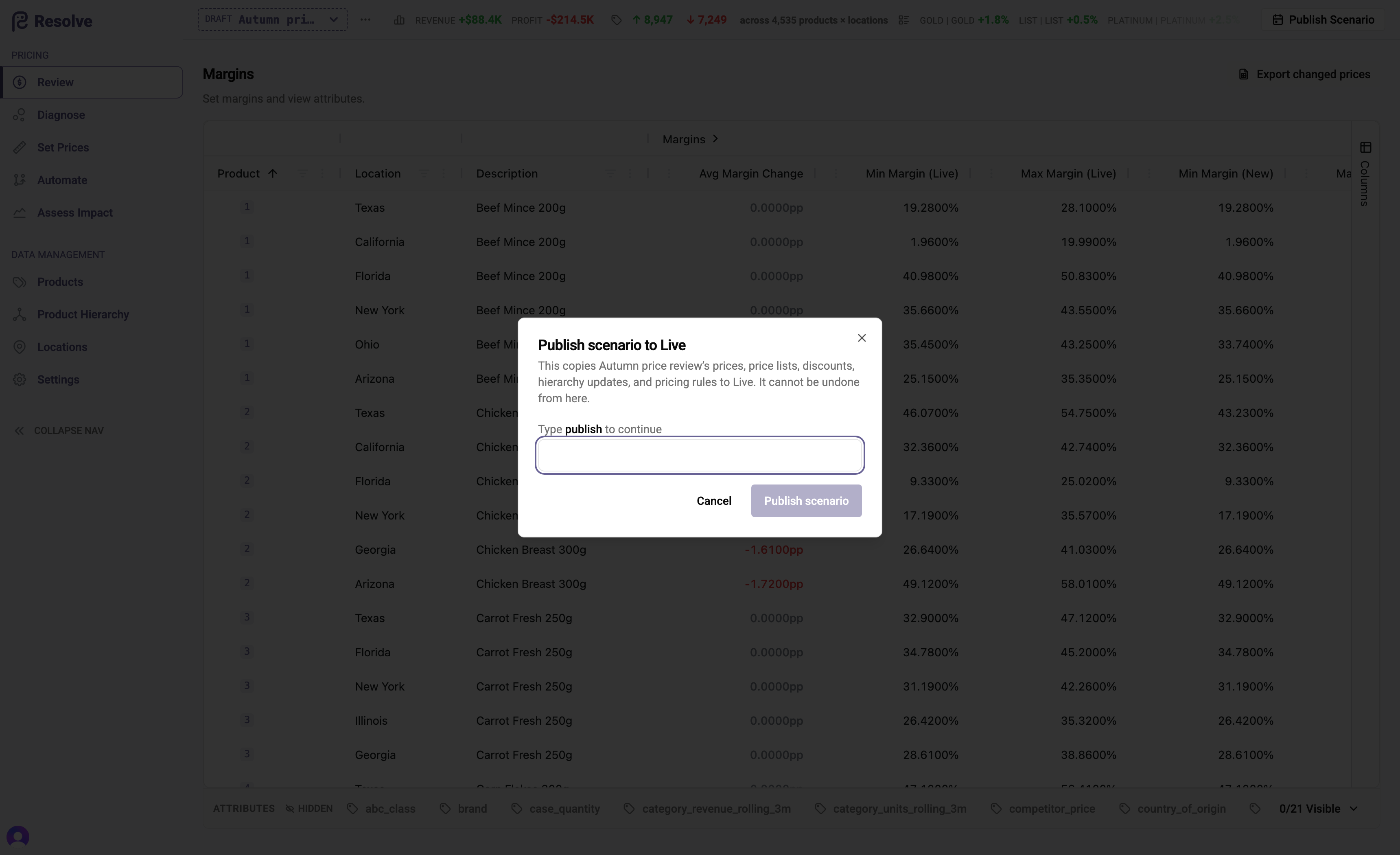Click the PROFIT -$214.5K summary

pyautogui.click(x=552, y=20)
